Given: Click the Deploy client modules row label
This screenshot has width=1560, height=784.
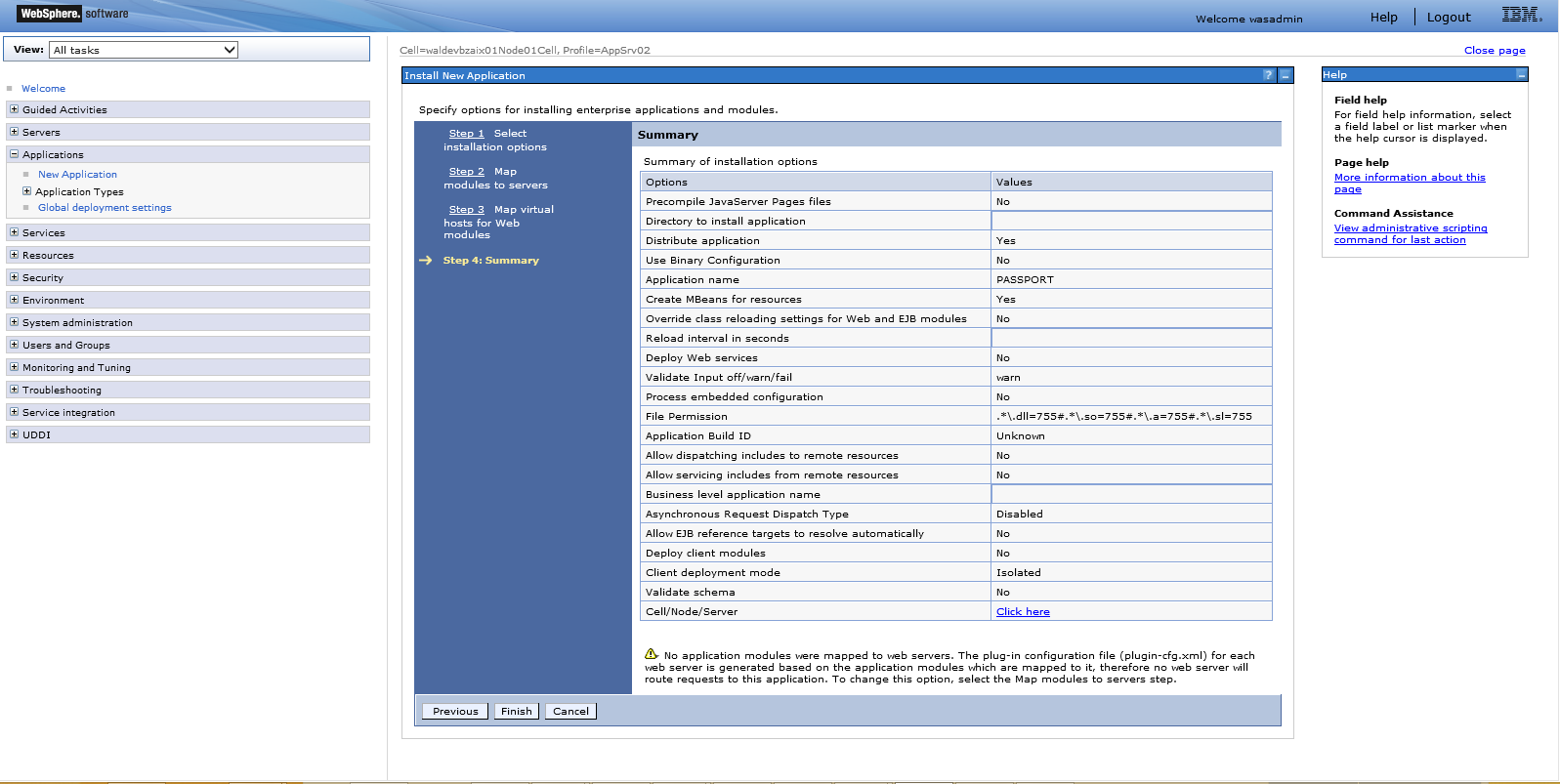Looking at the screenshot, I should [x=705, y=554].
